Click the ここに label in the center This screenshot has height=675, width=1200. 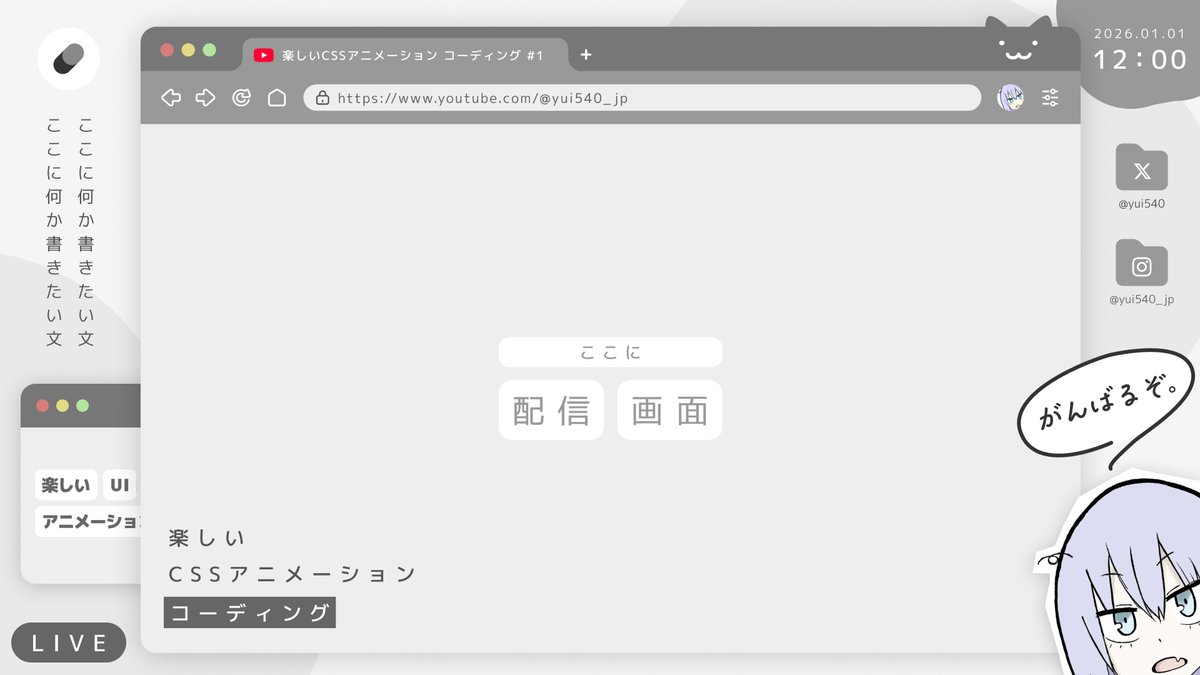click(x=610, y=352)
